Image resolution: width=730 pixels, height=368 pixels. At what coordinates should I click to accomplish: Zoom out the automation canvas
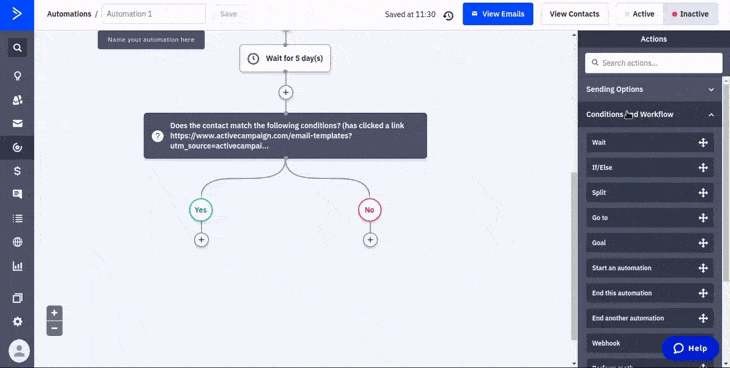click(54, 328)
